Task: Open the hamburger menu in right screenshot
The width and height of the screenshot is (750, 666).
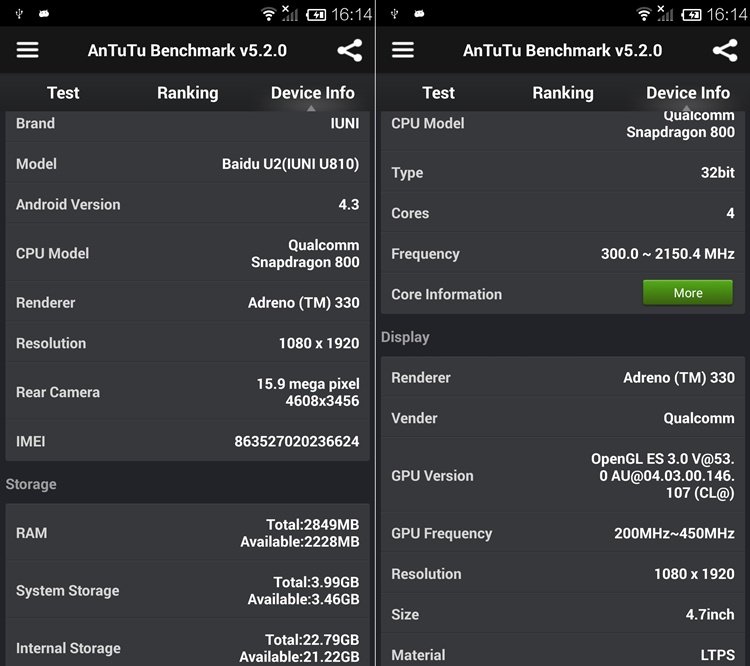Action: 403,50
